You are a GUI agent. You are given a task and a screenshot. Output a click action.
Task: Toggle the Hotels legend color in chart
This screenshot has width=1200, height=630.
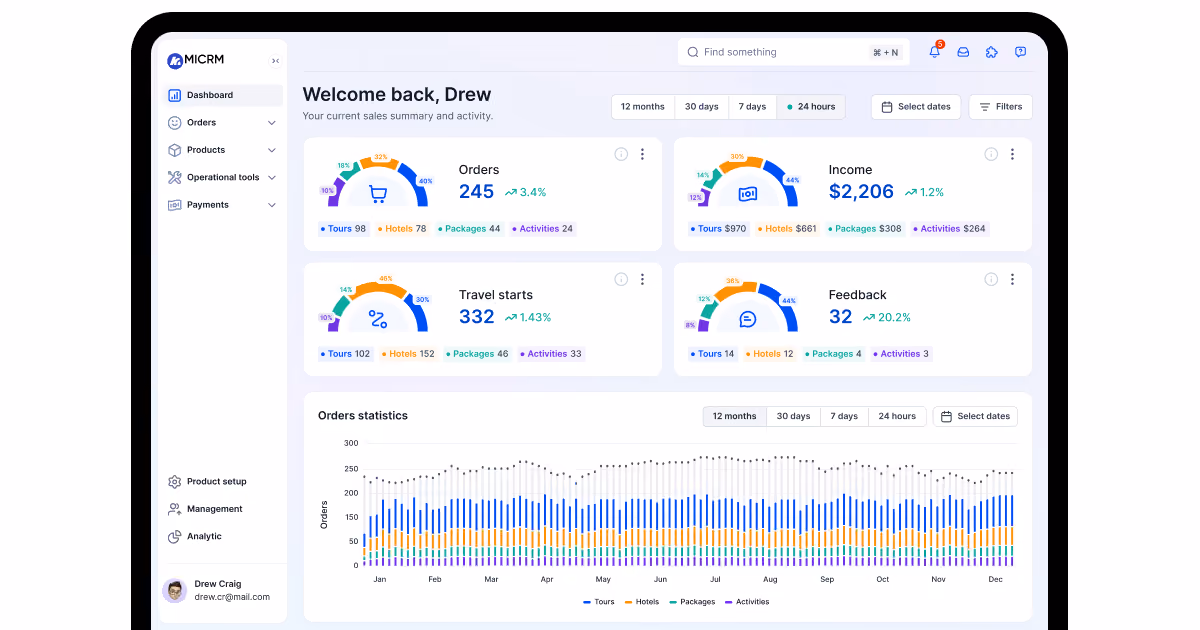tap(629, 602)
